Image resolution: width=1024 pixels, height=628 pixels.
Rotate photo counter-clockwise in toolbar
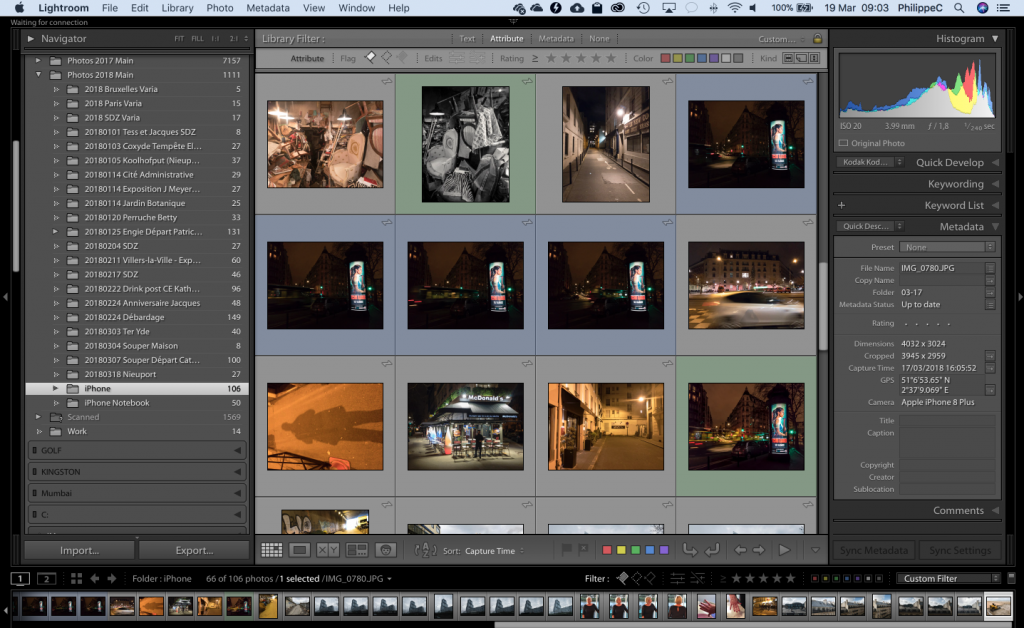tap(690, 550)
